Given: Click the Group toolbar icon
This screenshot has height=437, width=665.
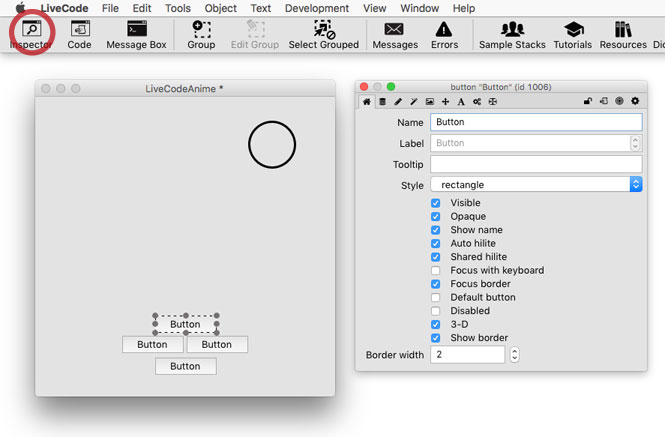Looking at the screenshot, I should 201,34.
